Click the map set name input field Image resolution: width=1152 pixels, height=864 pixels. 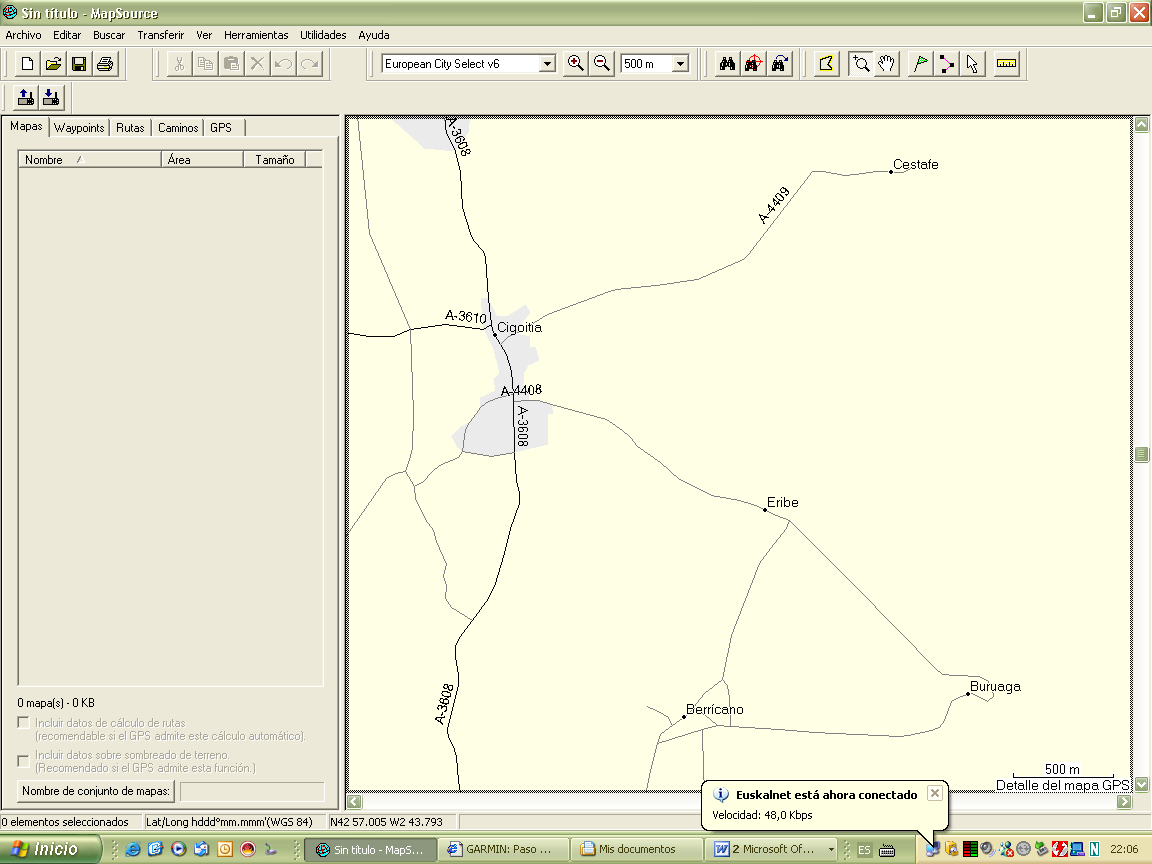coord(252,792)
